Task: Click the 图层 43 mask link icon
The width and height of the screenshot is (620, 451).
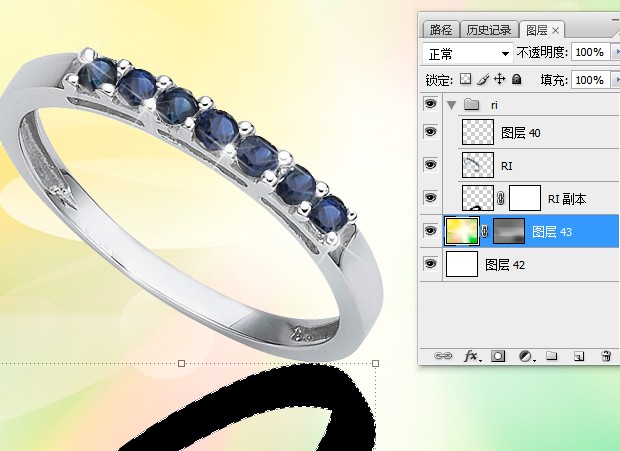Action: pyautogui.click(x=485, y=231)
